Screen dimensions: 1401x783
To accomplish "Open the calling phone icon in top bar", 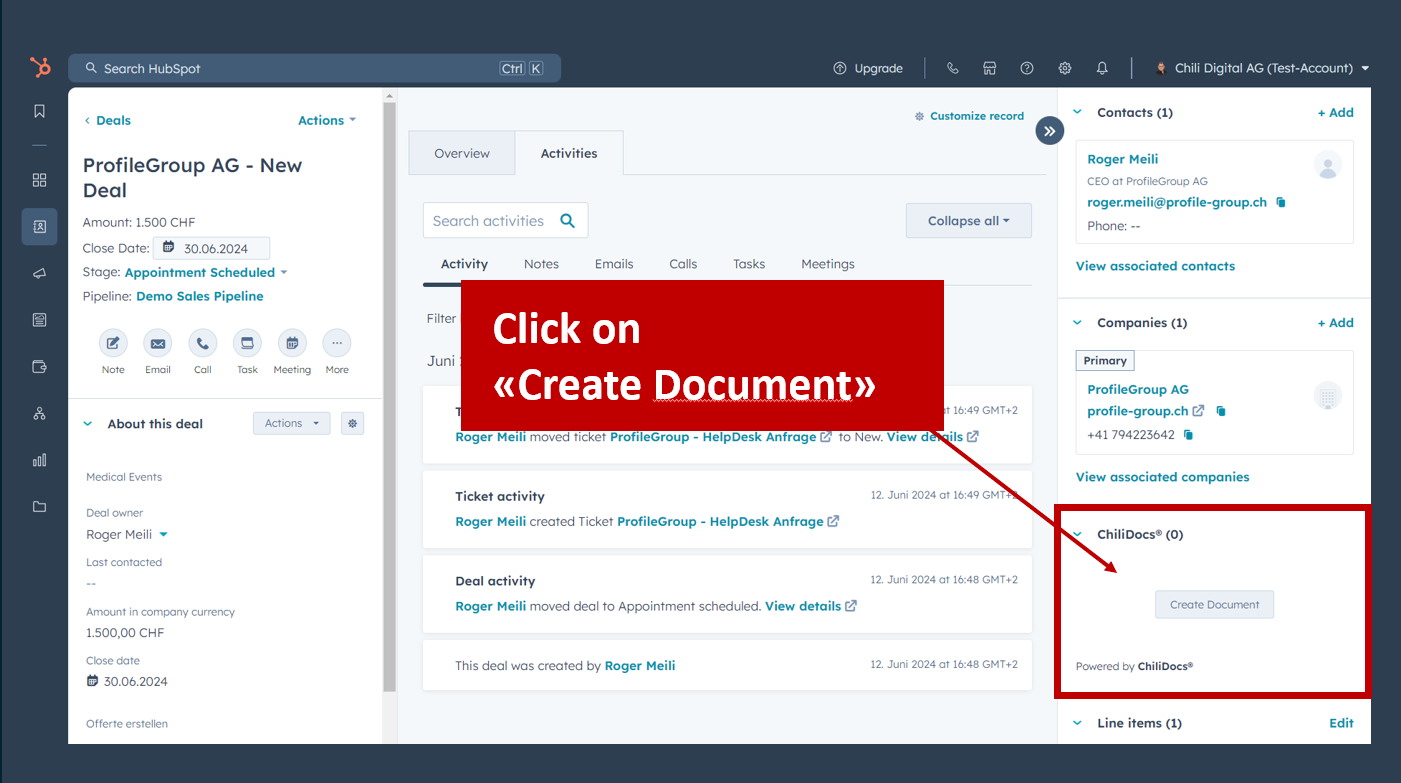I will 952,68.
